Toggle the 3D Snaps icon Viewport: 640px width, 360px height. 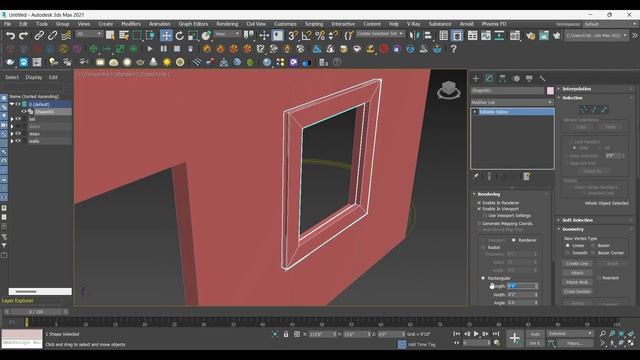coord(292,36)
